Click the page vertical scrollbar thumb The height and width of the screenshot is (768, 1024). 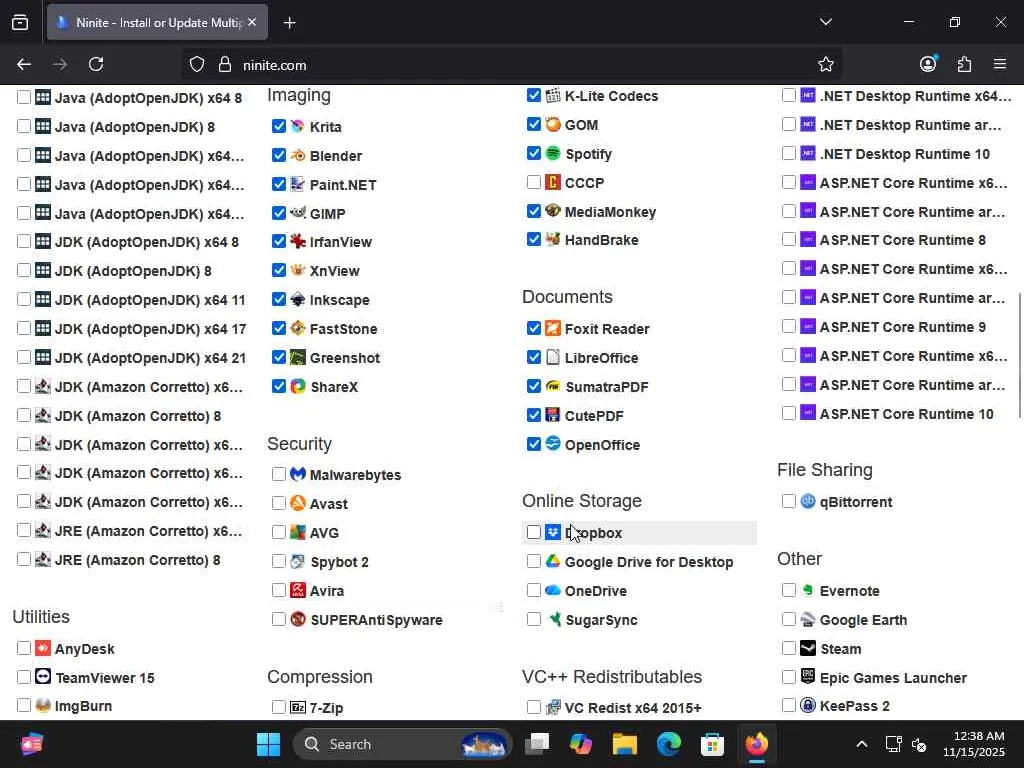(1019, 356)
